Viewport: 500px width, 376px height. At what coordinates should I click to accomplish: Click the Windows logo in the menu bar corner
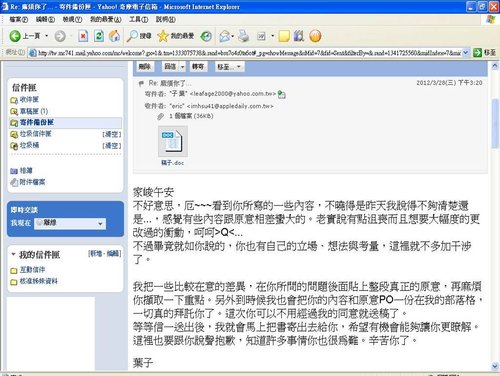click(x=491, y=19)
